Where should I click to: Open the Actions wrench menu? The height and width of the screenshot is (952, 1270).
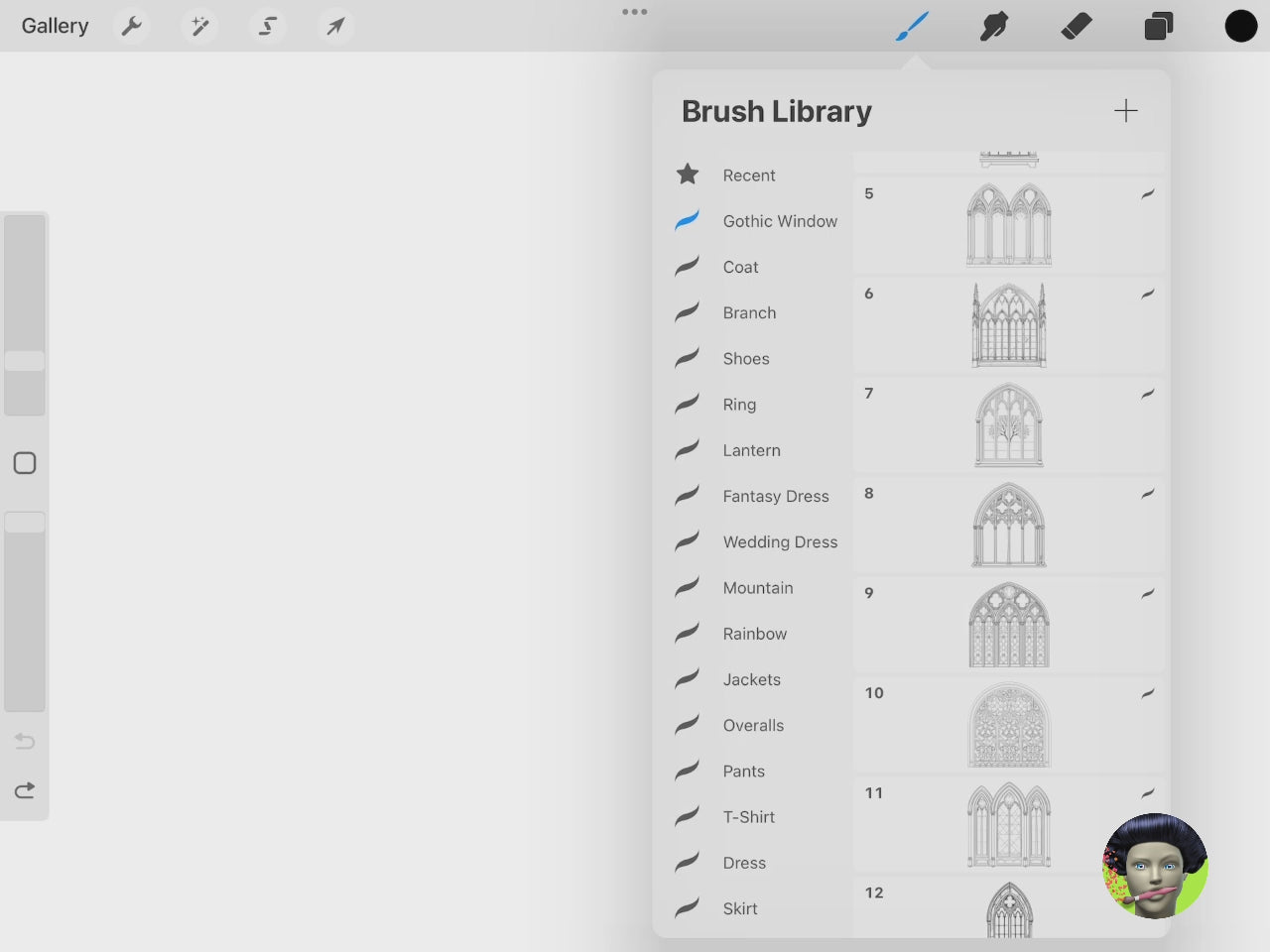click(x=132, y=26)
